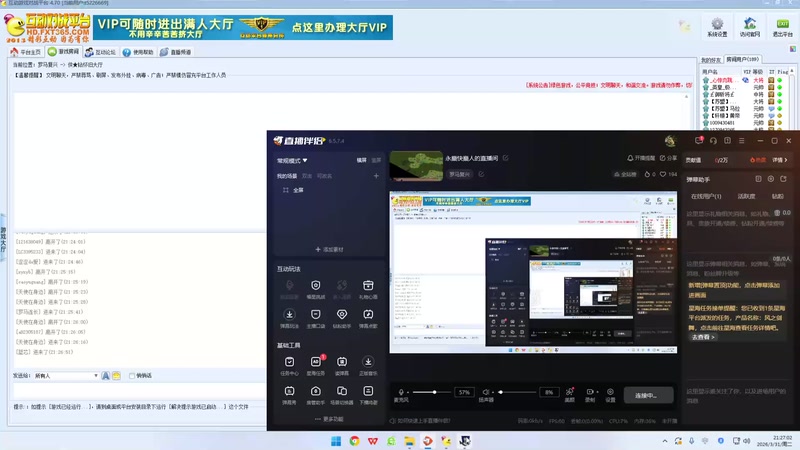Mute the microphone icon toggle

pos(401,392)
